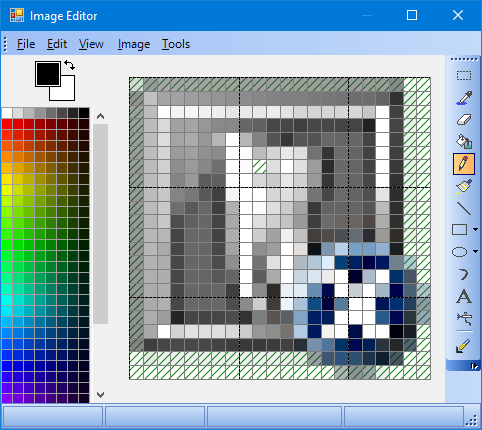
Task: Open the Tools menu
Action: click(176, 44)
